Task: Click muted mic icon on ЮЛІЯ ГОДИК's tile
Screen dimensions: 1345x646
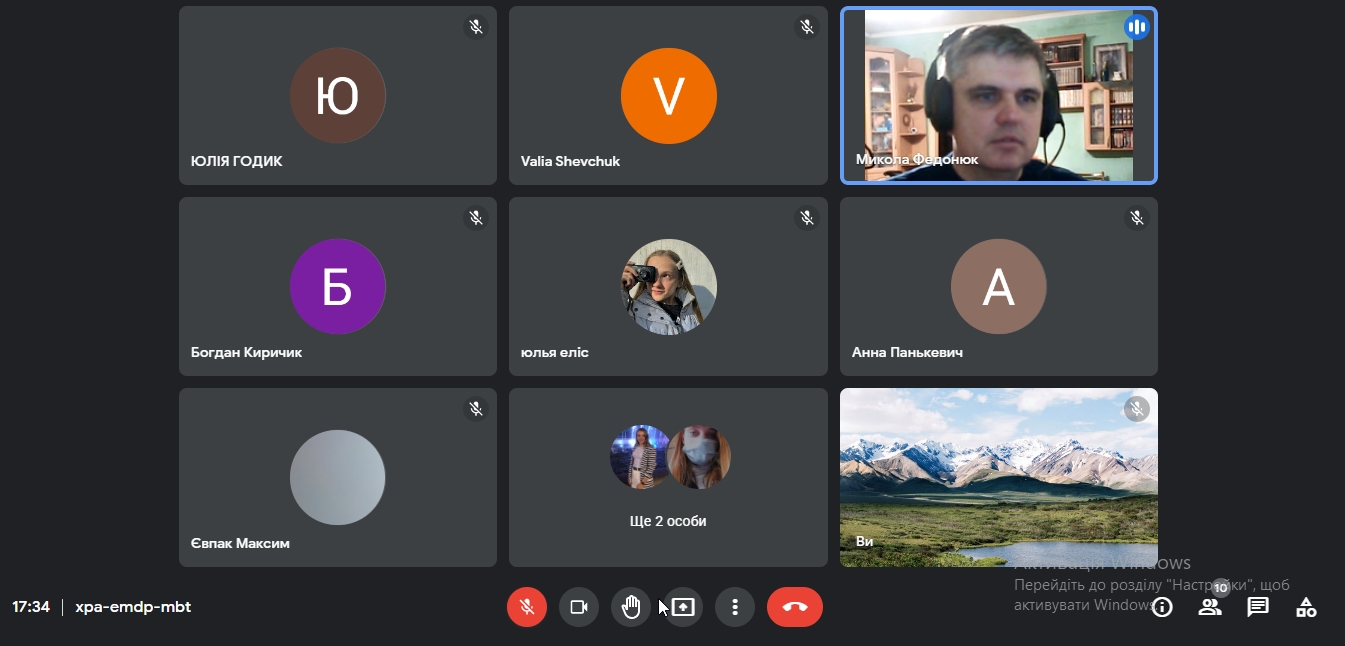Action: tap(476, 27)
